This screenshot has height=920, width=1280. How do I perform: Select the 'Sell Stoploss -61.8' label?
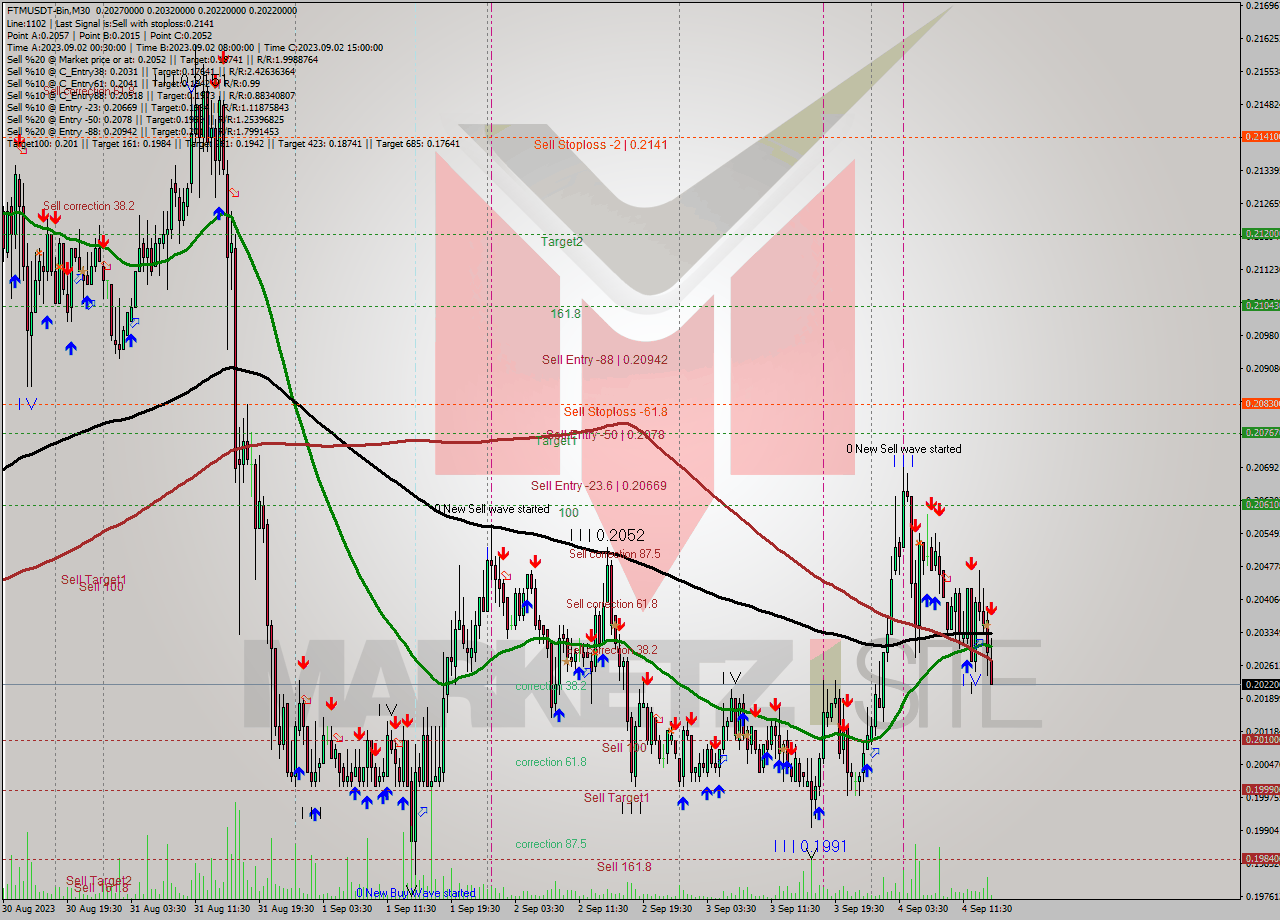tap(615, 411)
